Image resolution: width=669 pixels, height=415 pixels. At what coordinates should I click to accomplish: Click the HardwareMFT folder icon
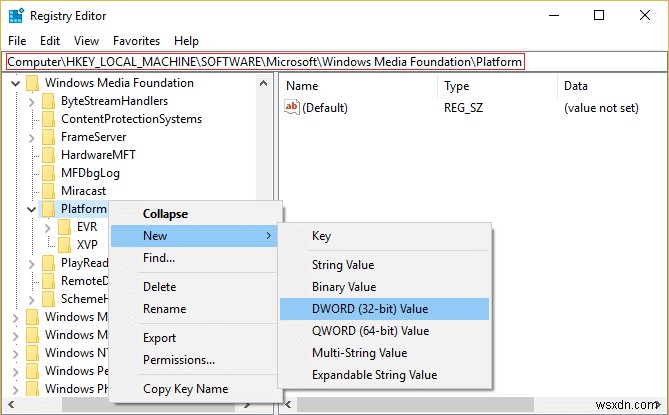(49, 155)
